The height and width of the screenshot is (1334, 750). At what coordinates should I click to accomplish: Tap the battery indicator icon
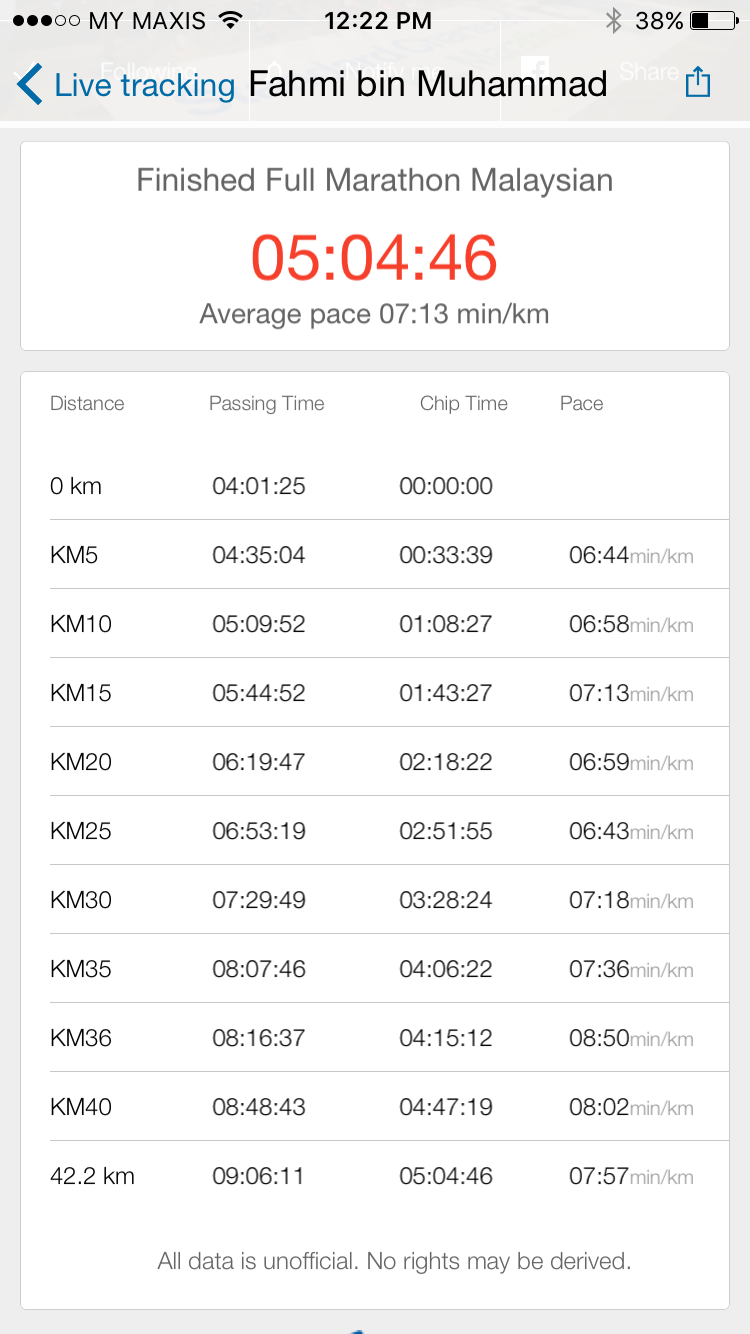point(713,21)
